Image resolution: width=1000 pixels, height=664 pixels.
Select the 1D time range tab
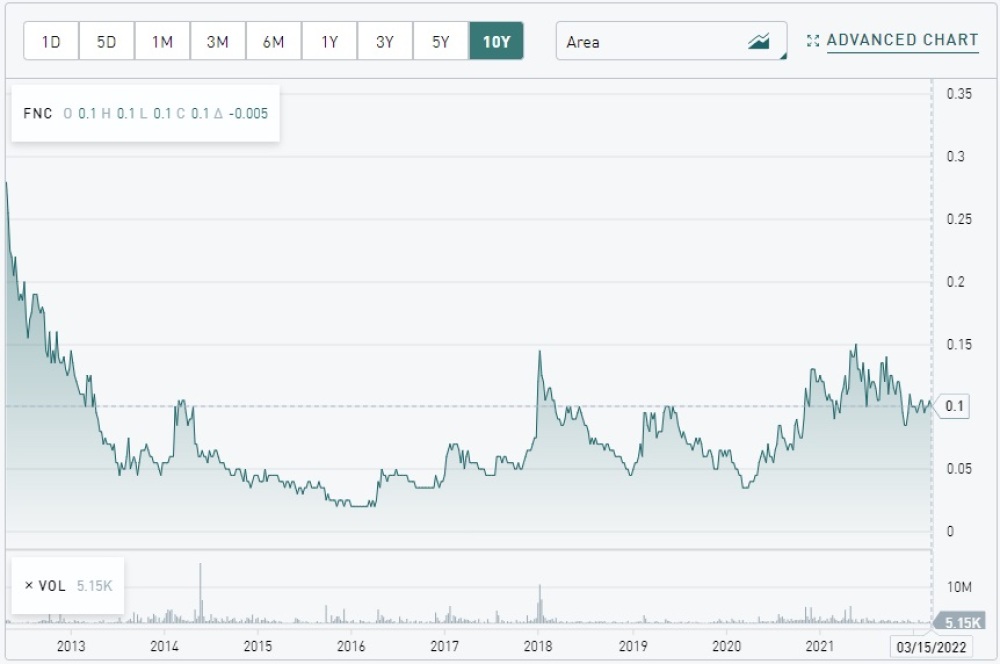pyautogui.click(x=51, y=41)
